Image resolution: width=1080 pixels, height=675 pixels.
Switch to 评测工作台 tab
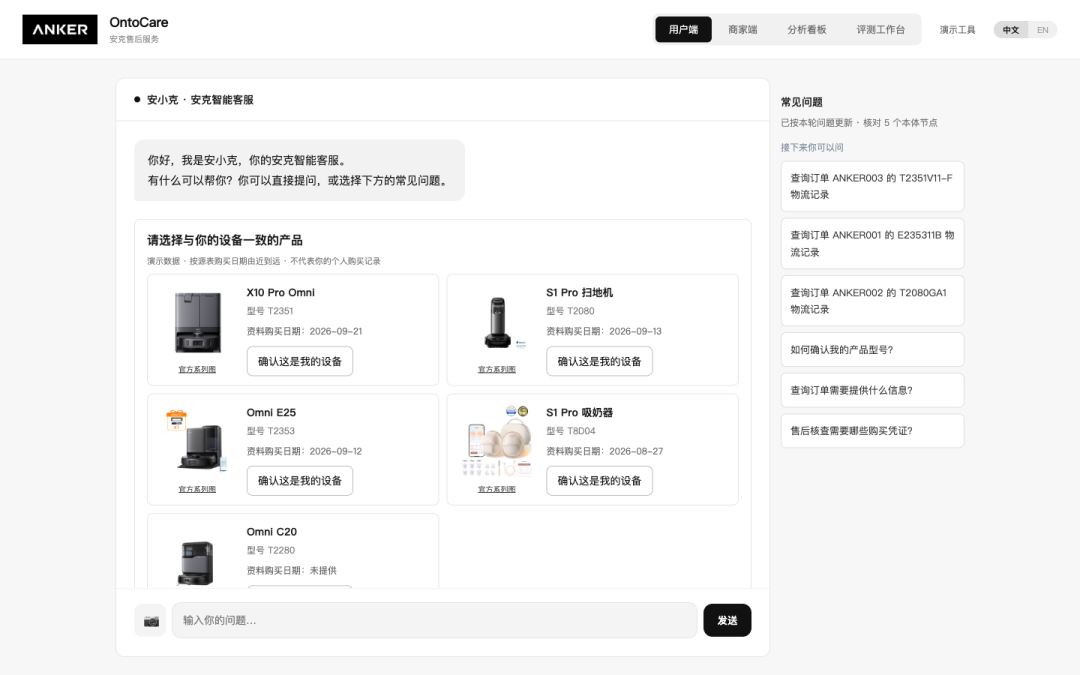point(880,30)
